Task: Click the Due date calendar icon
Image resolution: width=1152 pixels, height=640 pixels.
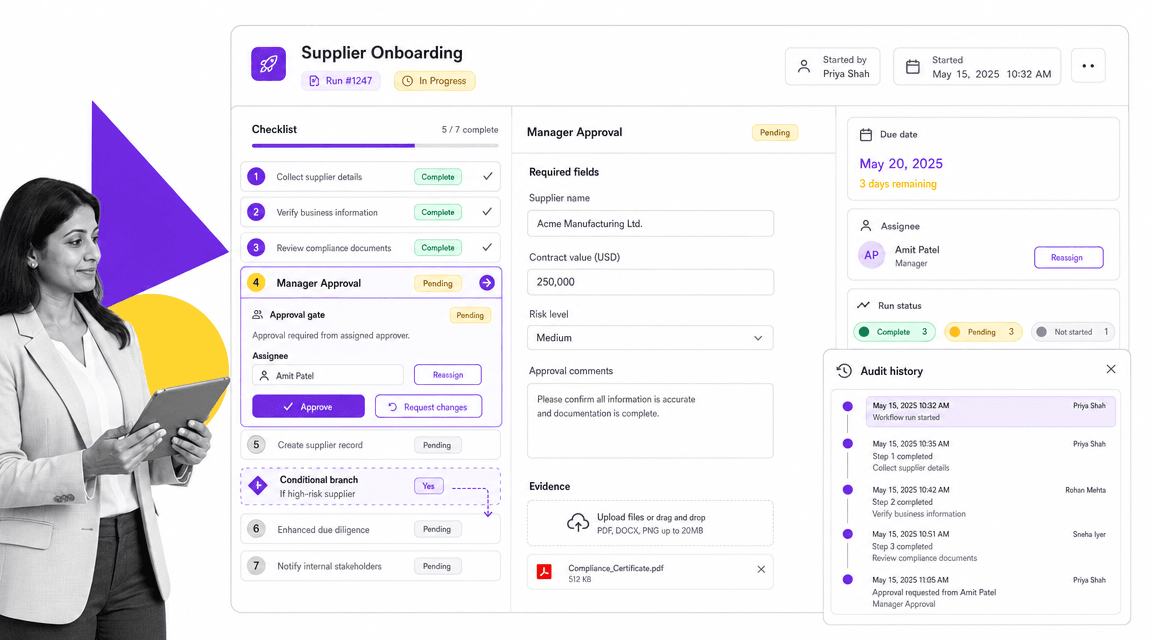Action: tap(866, 134)
